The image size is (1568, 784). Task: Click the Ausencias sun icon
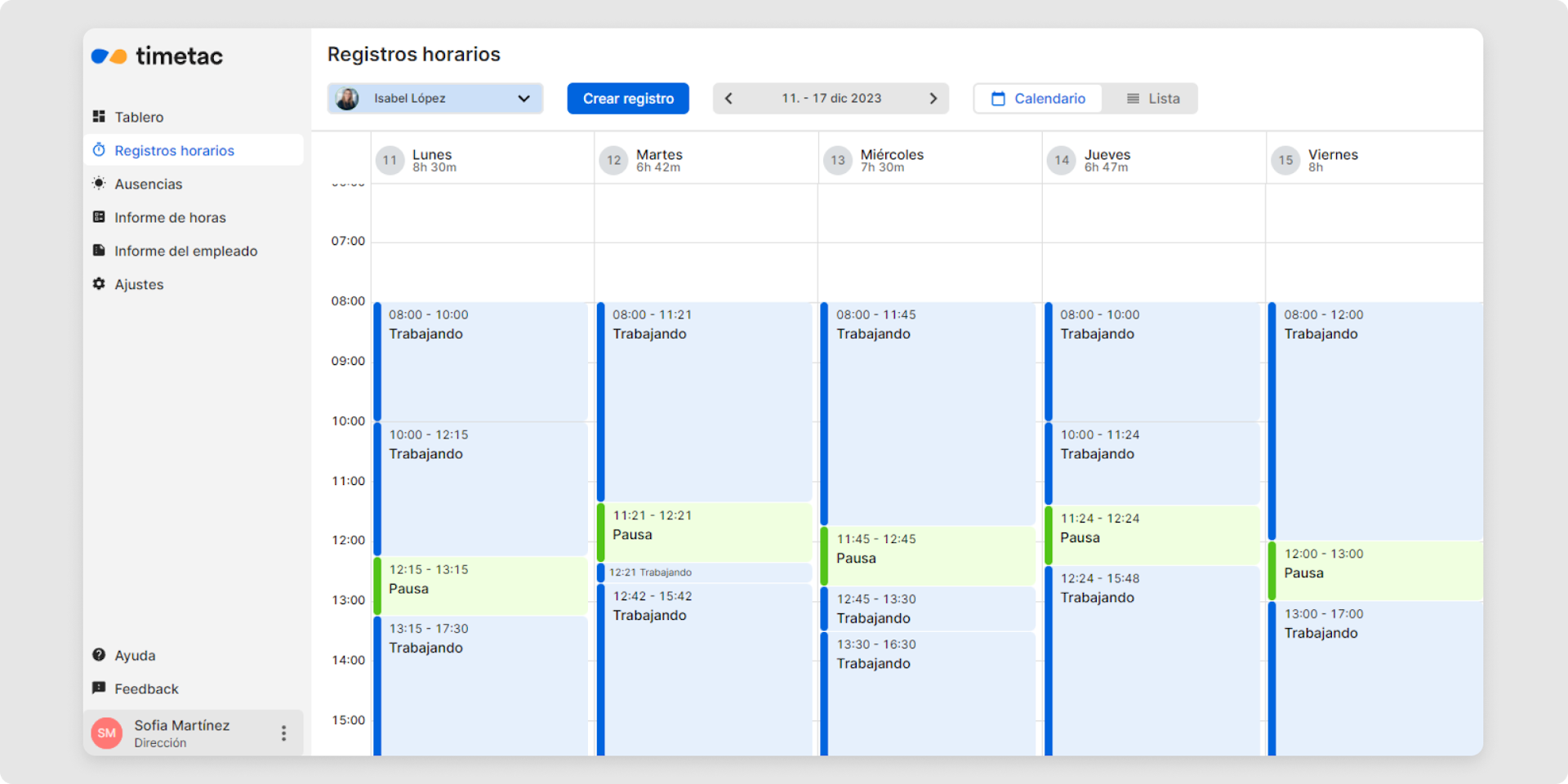[99, 184]
